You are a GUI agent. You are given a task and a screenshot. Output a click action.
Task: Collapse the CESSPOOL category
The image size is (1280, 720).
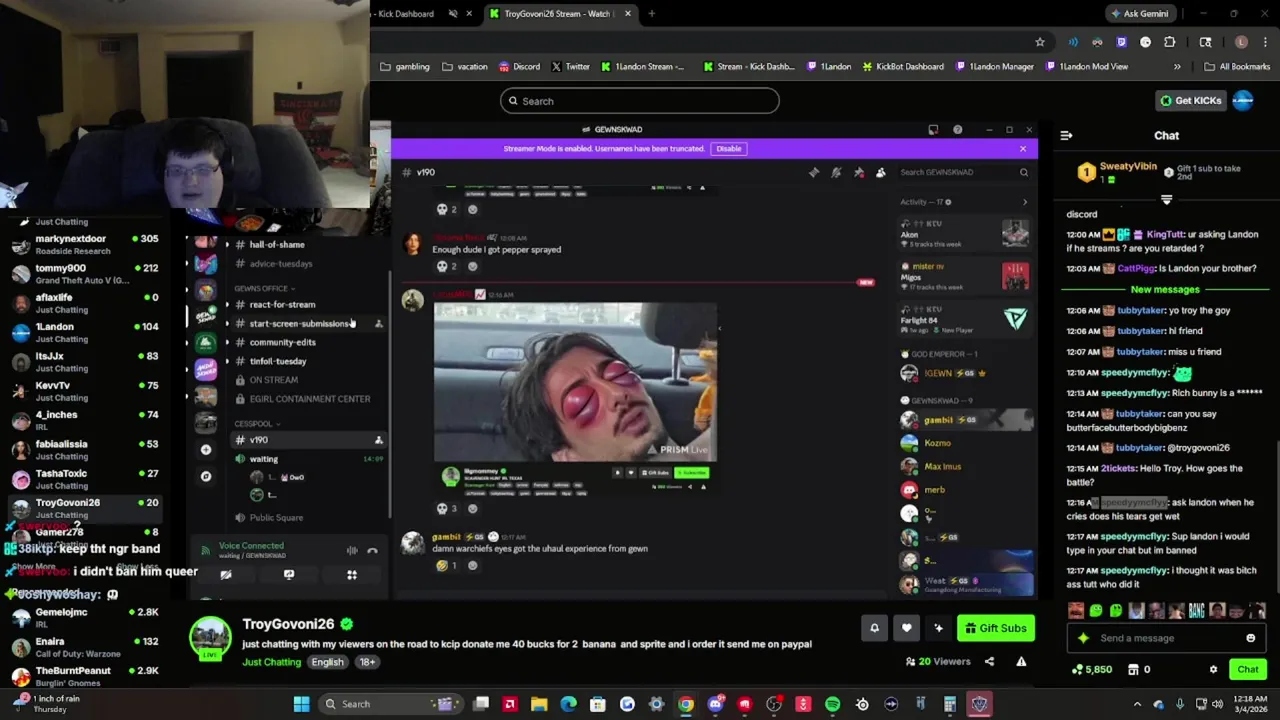(255, 424)
